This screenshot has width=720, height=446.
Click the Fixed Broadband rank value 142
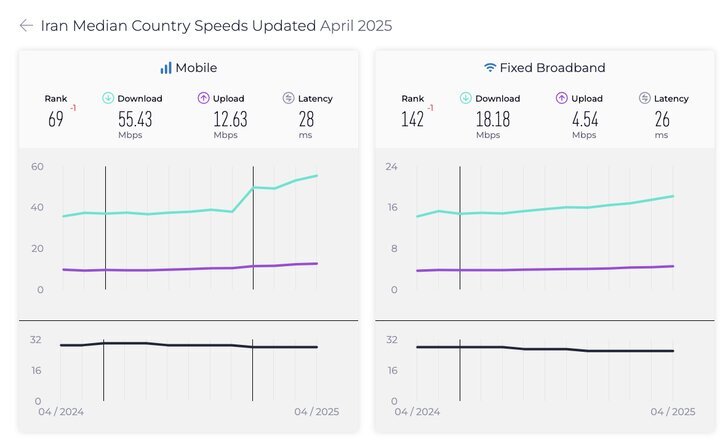[412, 119]
